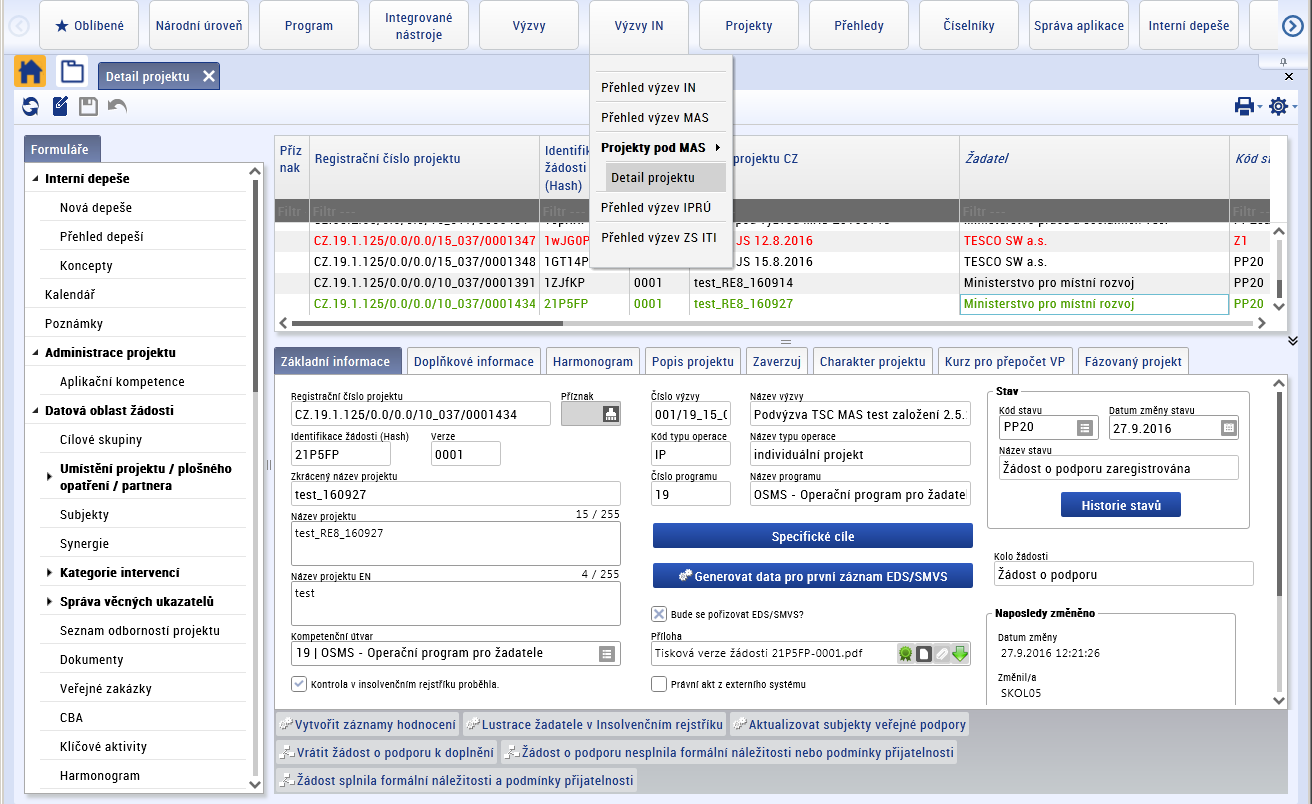Open the folder icon next to Home
This screenshot has height=804, width=1312.
coord(72,72)
